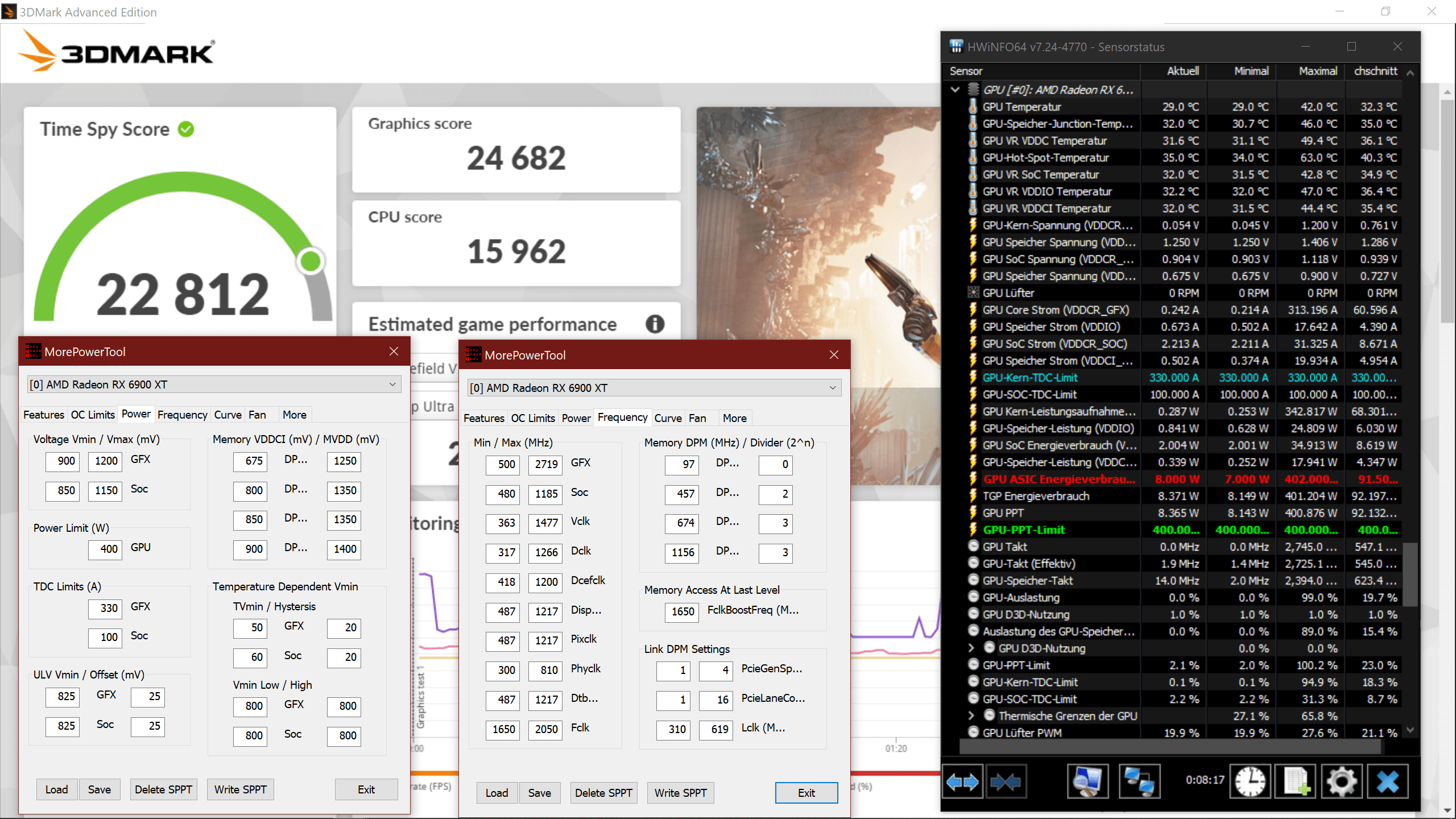Click green checkmark next to Time Spy Score

pyautogui.click(x=186, y=129)
